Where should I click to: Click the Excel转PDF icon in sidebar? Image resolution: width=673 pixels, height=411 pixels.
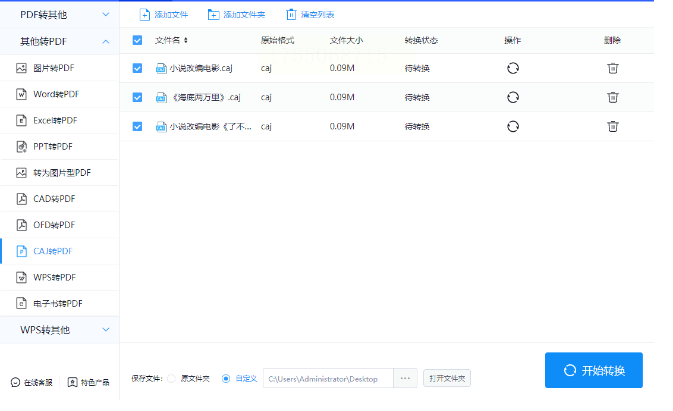pyautogui.click(x=21, y=120)
